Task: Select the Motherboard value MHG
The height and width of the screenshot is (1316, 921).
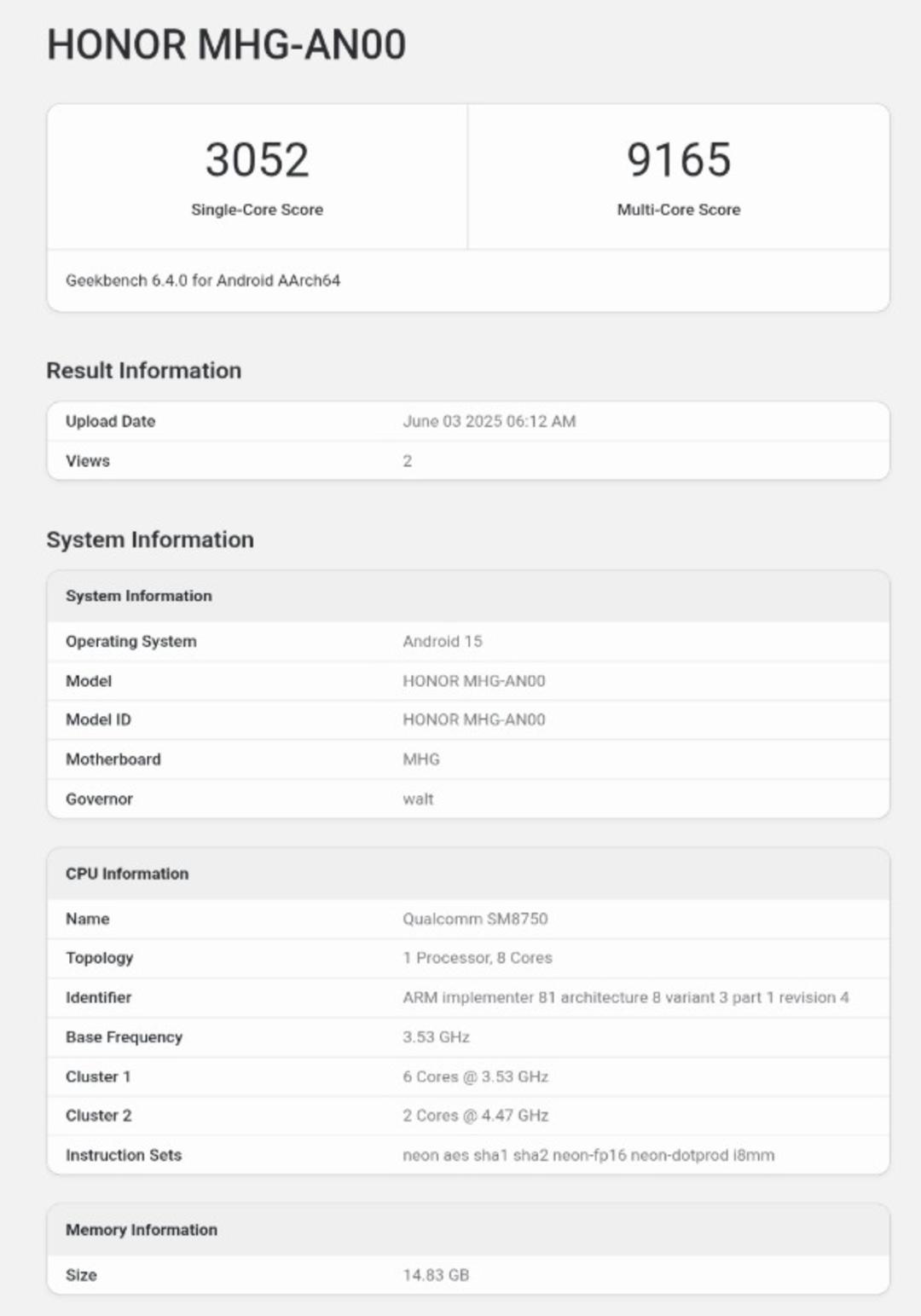Action: [x=421, y=759]
